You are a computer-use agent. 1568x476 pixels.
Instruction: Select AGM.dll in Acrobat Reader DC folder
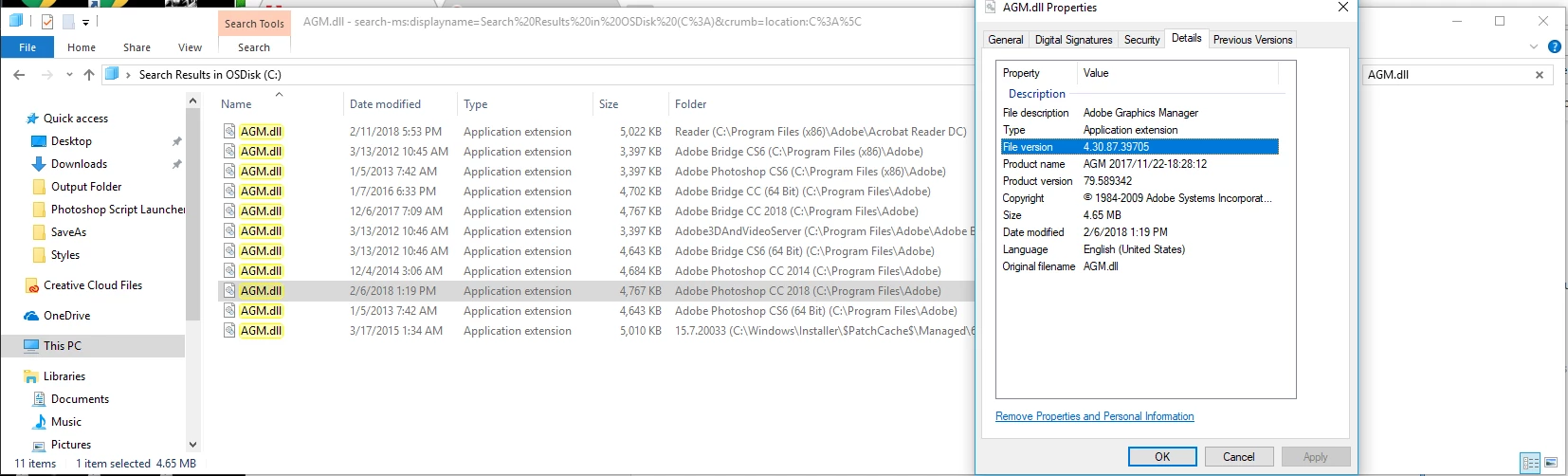click(x=597, y=132)
